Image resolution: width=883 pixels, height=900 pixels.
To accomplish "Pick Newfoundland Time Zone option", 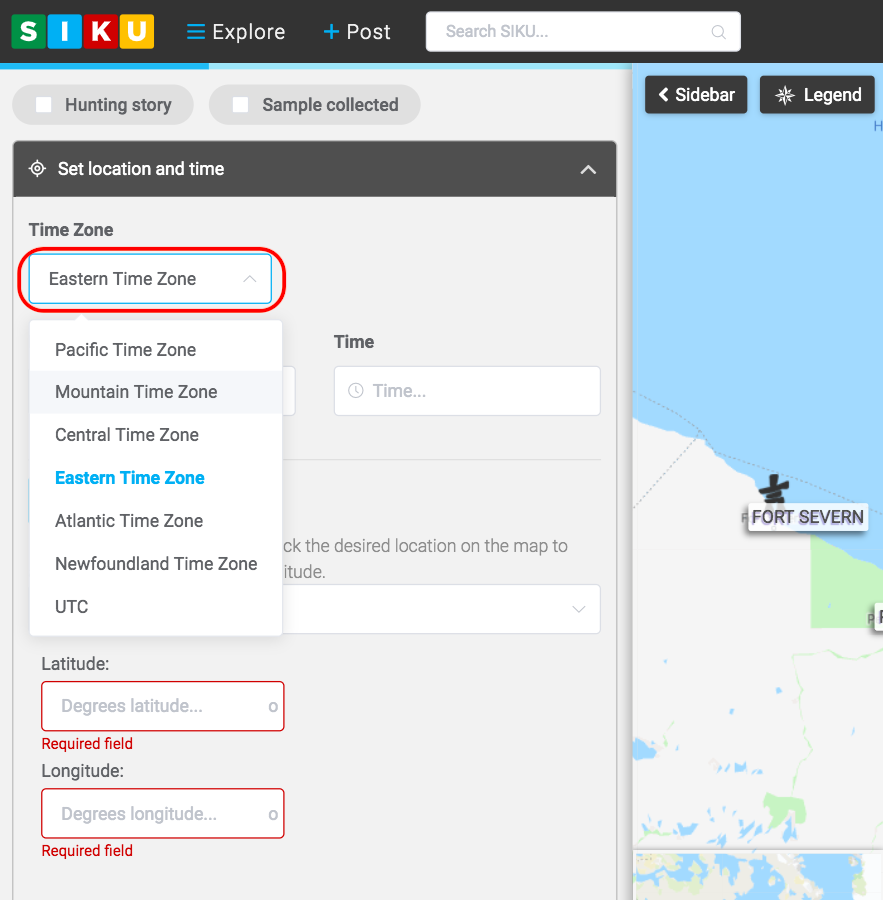I will click(x=156, y=564).
